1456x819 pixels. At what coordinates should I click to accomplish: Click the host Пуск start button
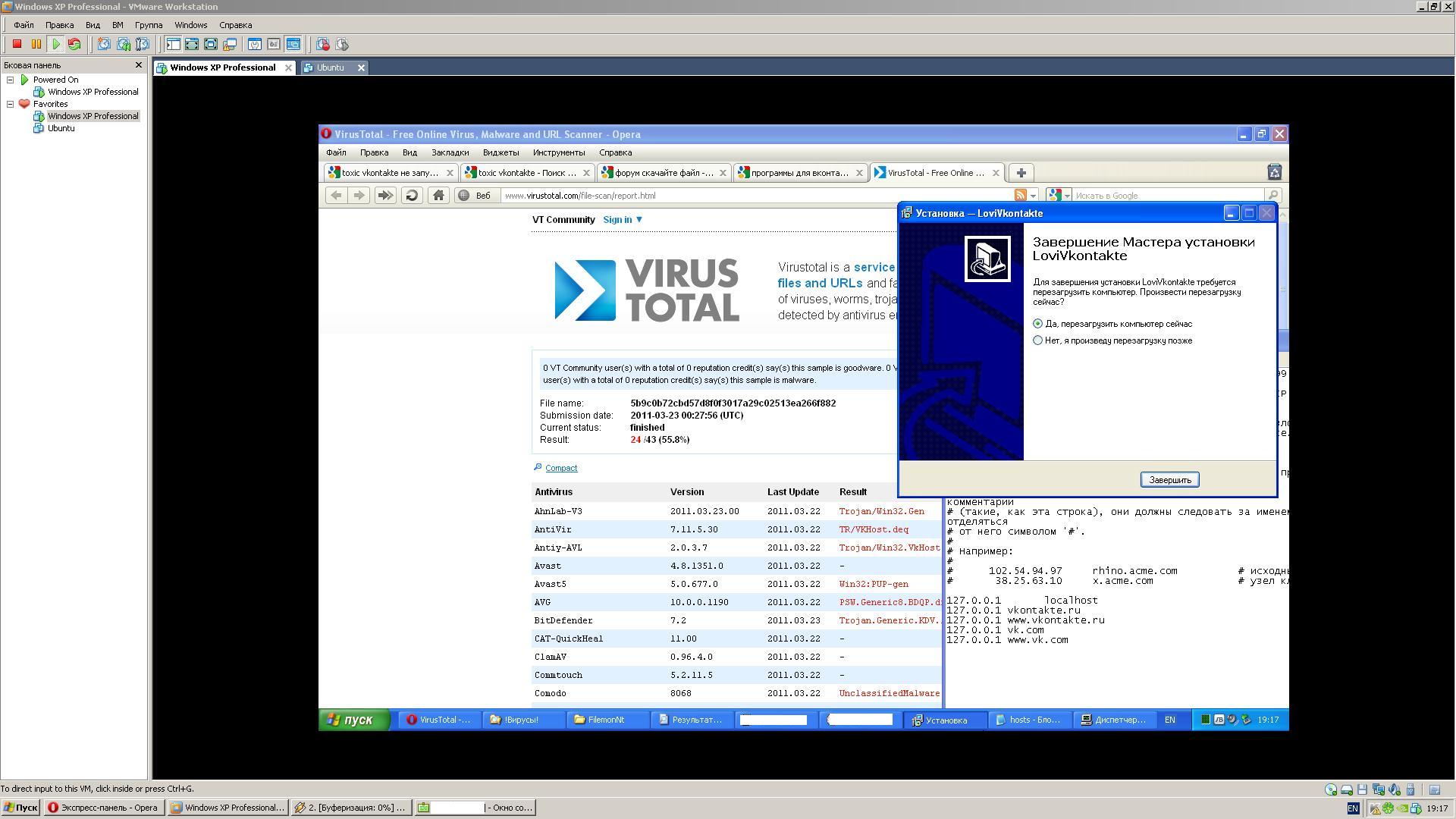(20, 808)
